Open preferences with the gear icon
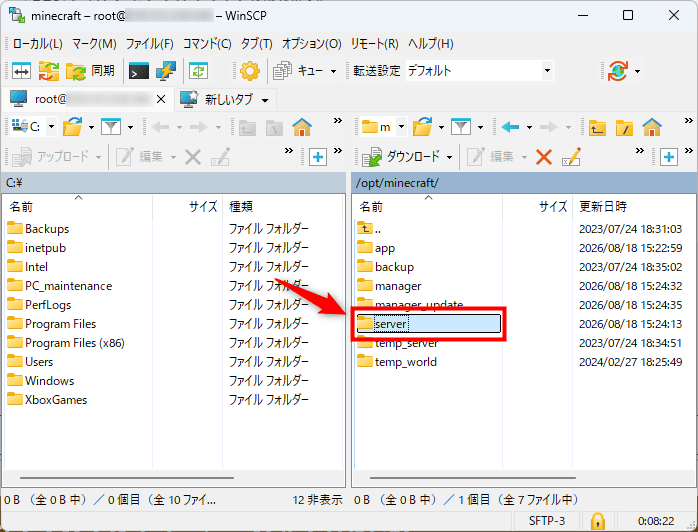The image size is (698, 532). [250, 71]
